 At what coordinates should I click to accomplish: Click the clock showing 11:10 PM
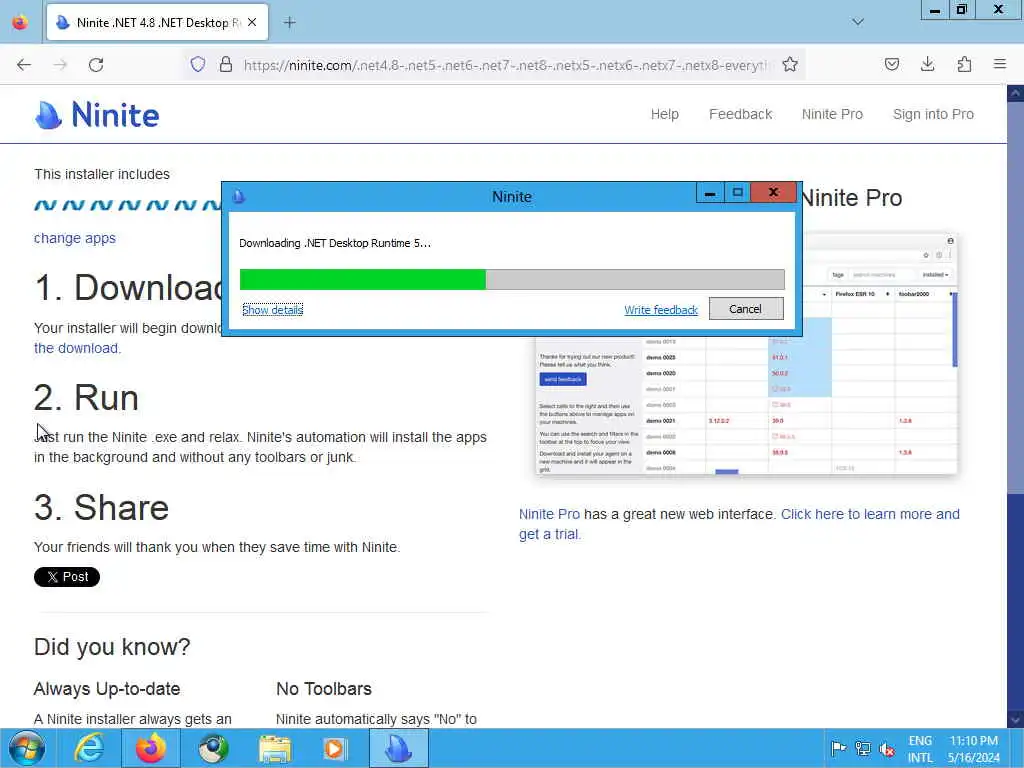pyautogui.click(x=974, y=749)
